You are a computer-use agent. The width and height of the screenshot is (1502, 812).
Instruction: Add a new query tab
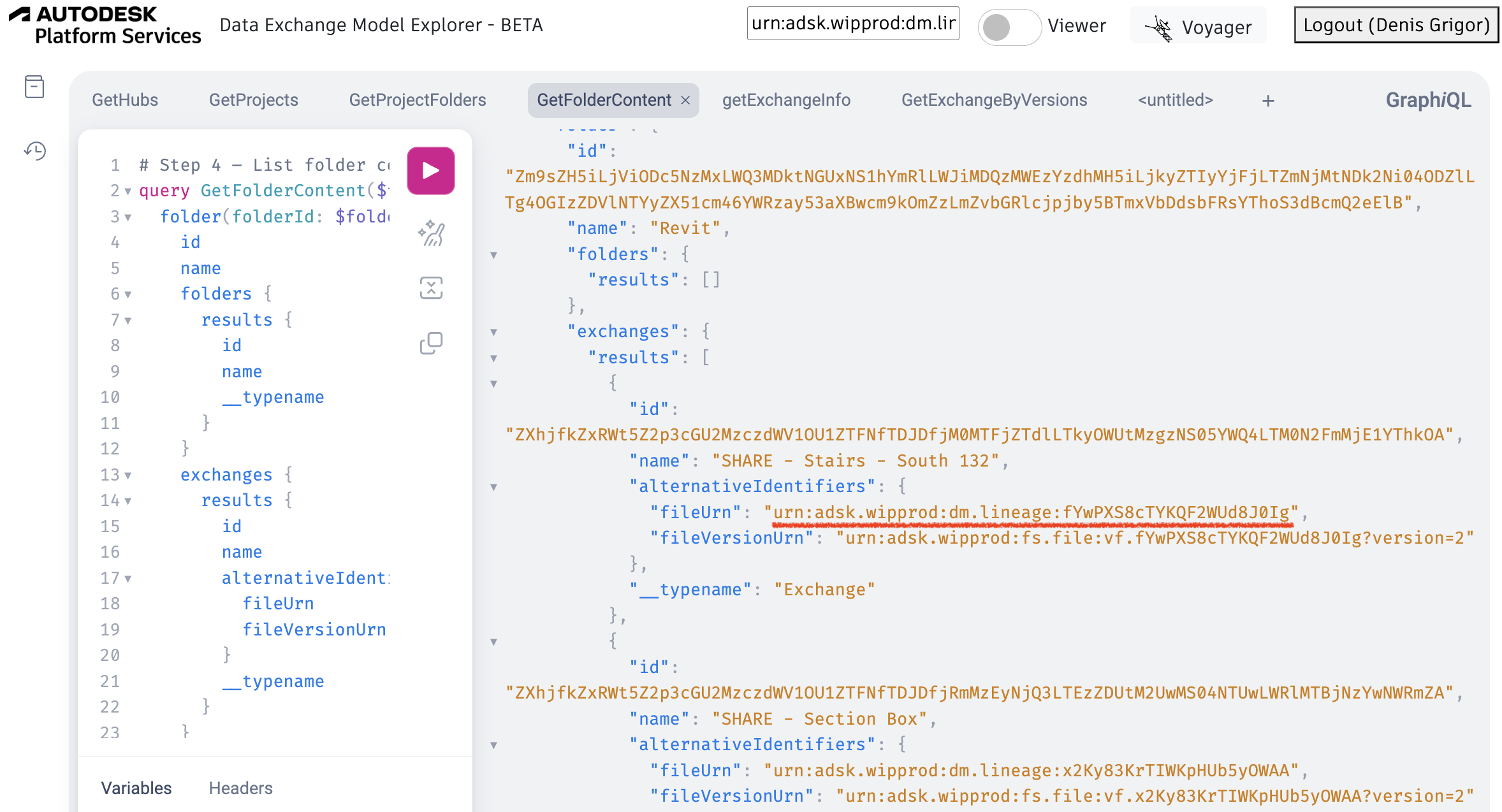pyautogui.click(x=1268, y=101)
